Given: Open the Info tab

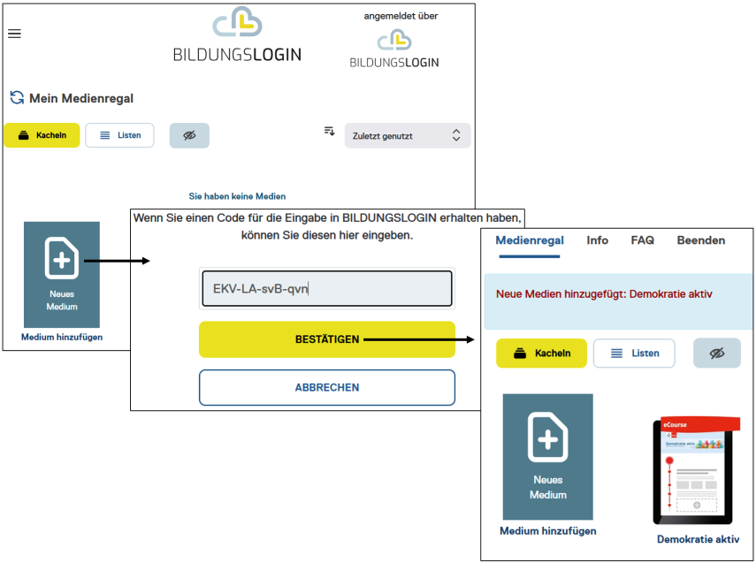Looking at the screenshot, I should point(597,241).
